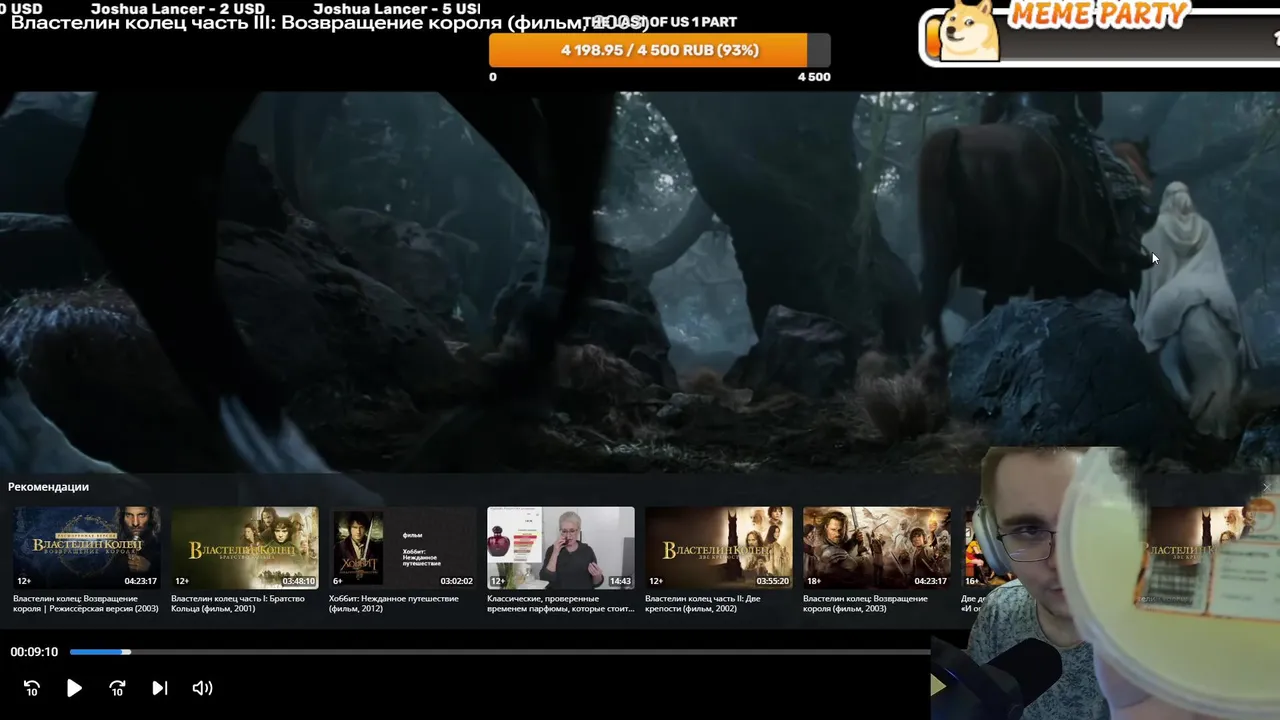Click the 14:43 duration badge
Image resolution: width=1280 pixels, height=720 pixels.
(x=620, y=581)
